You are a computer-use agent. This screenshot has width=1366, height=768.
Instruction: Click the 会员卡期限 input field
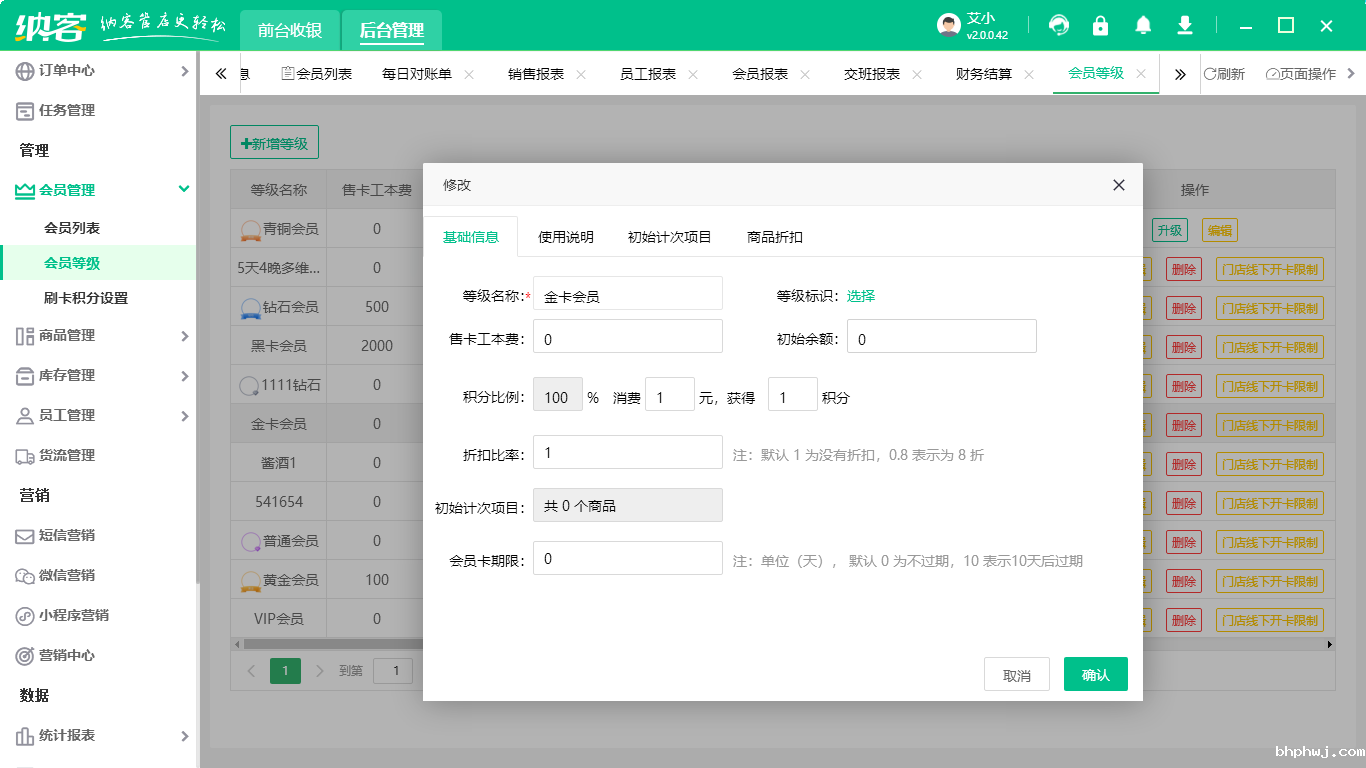tap(628, 558)
